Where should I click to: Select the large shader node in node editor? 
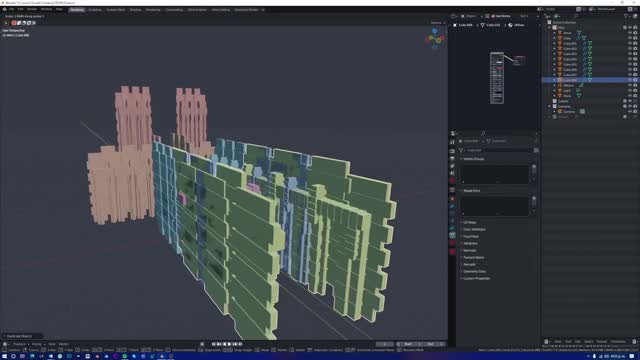click(497, 78)
